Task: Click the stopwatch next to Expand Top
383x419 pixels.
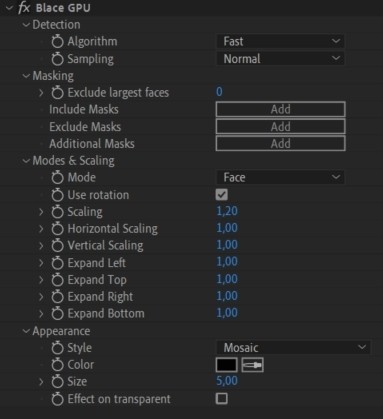Action: tap(57, 280)
